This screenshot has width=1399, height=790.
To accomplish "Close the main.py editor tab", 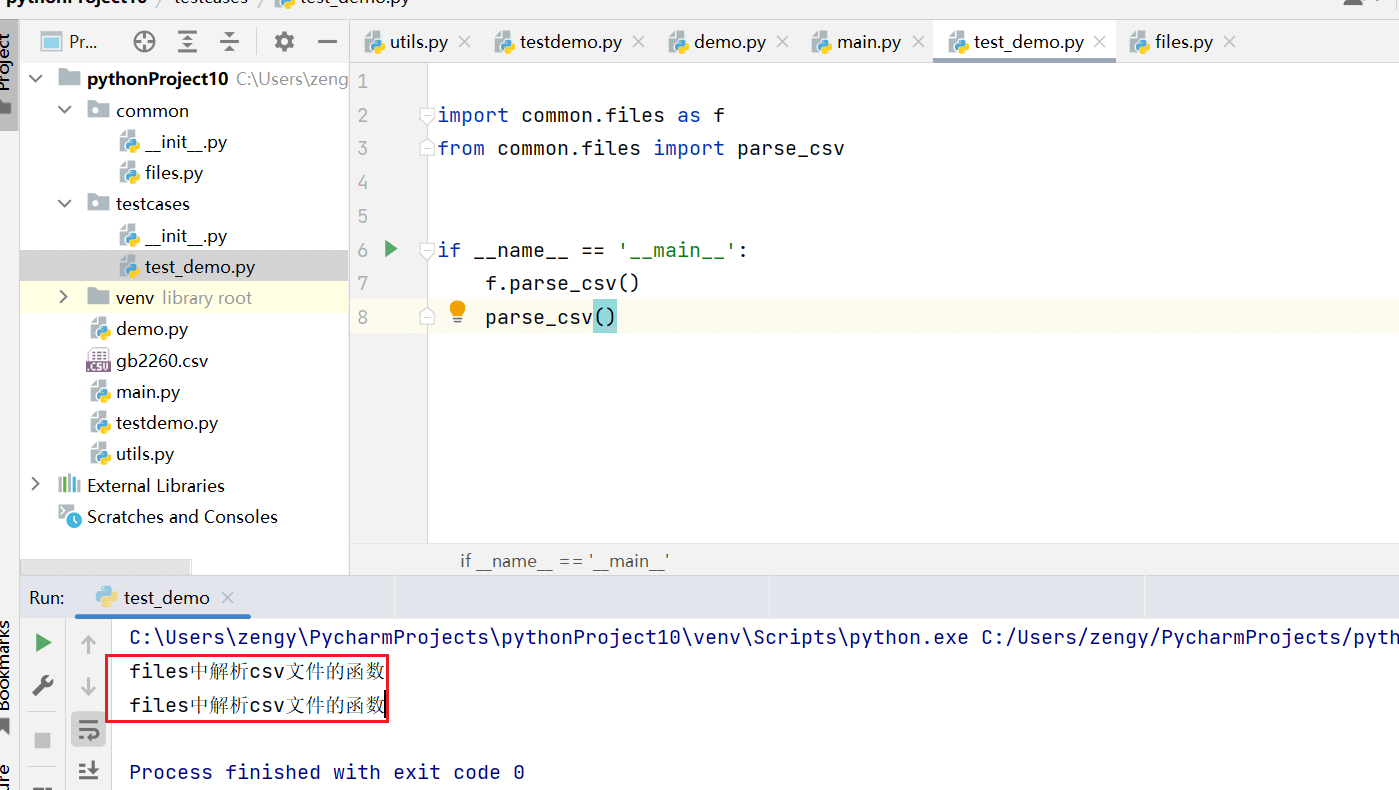I will coord(917,42).
